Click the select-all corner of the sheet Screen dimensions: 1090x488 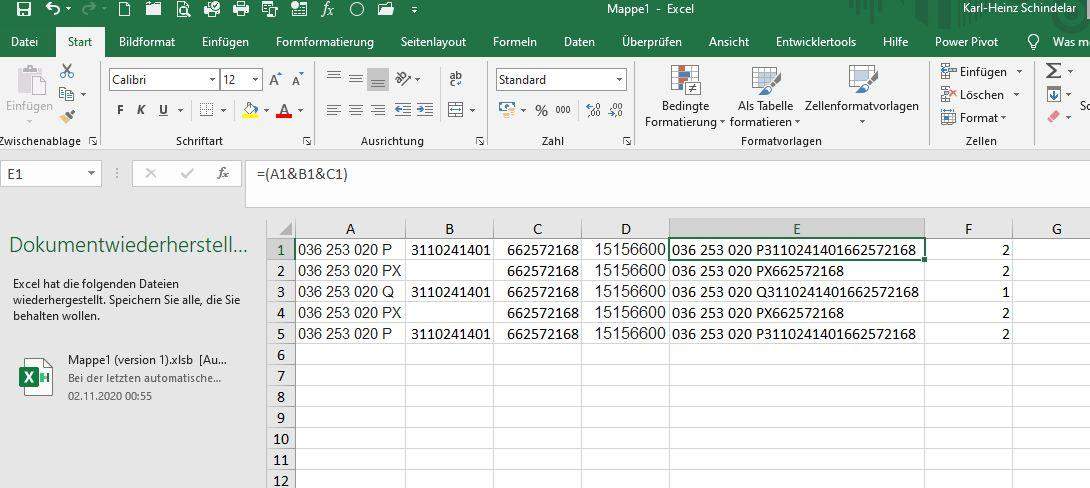(x=281, y=229)
